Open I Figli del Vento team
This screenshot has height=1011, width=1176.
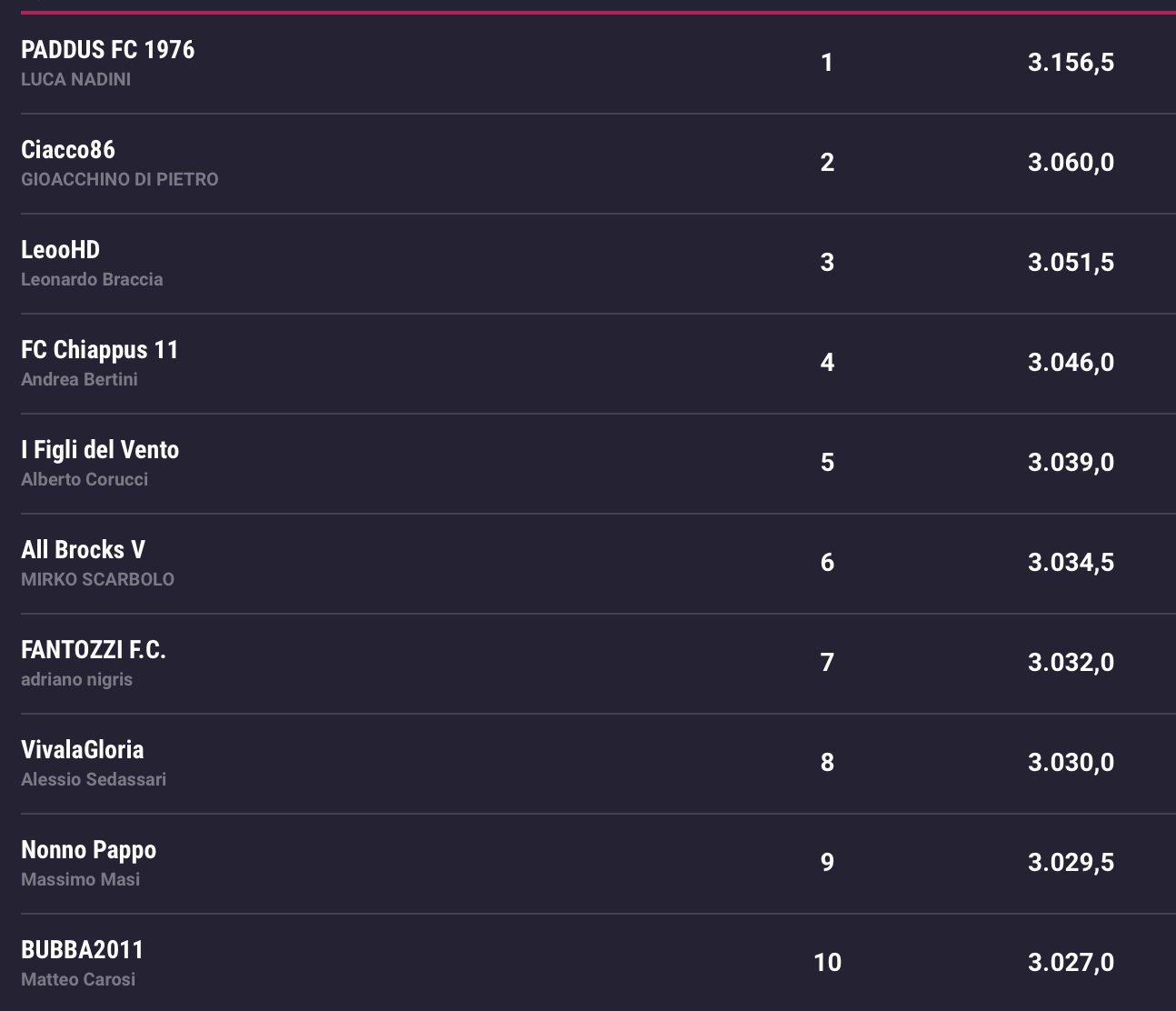click(x=100, y=449)
